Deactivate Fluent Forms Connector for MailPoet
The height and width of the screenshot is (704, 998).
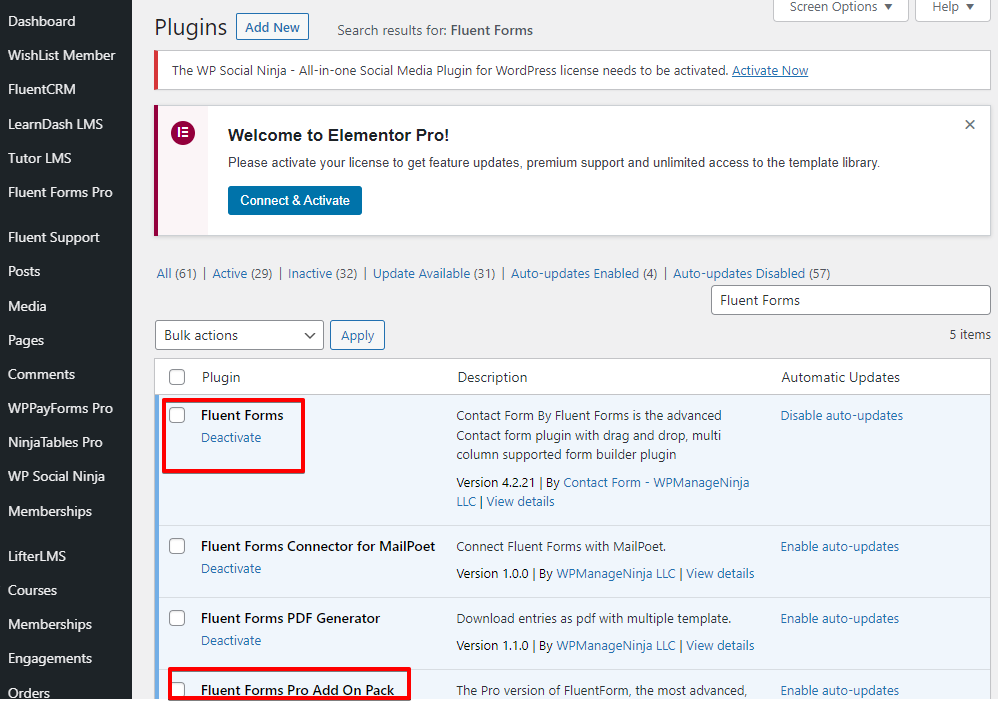coord(231,569)
